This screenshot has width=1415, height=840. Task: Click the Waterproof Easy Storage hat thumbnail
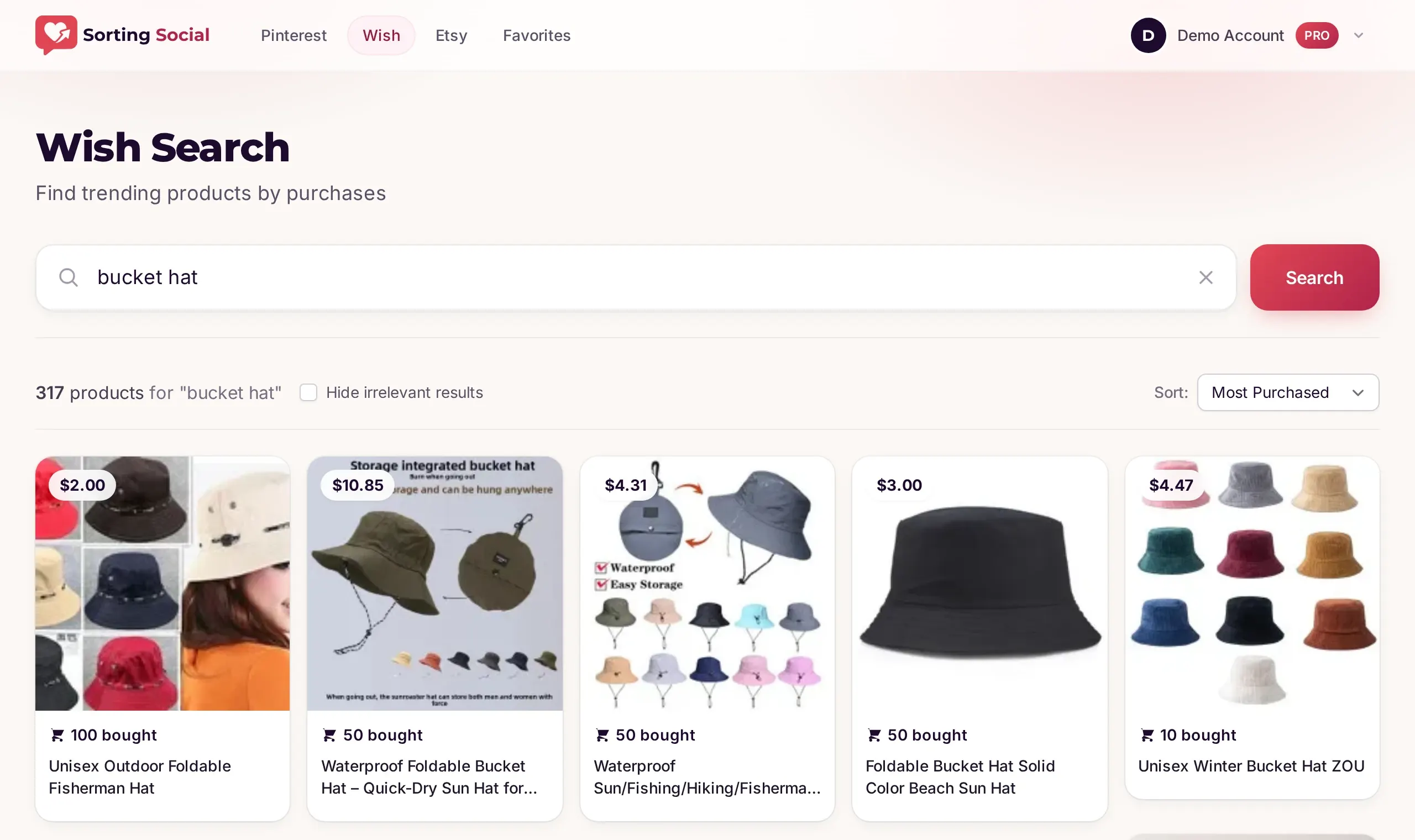707,584
